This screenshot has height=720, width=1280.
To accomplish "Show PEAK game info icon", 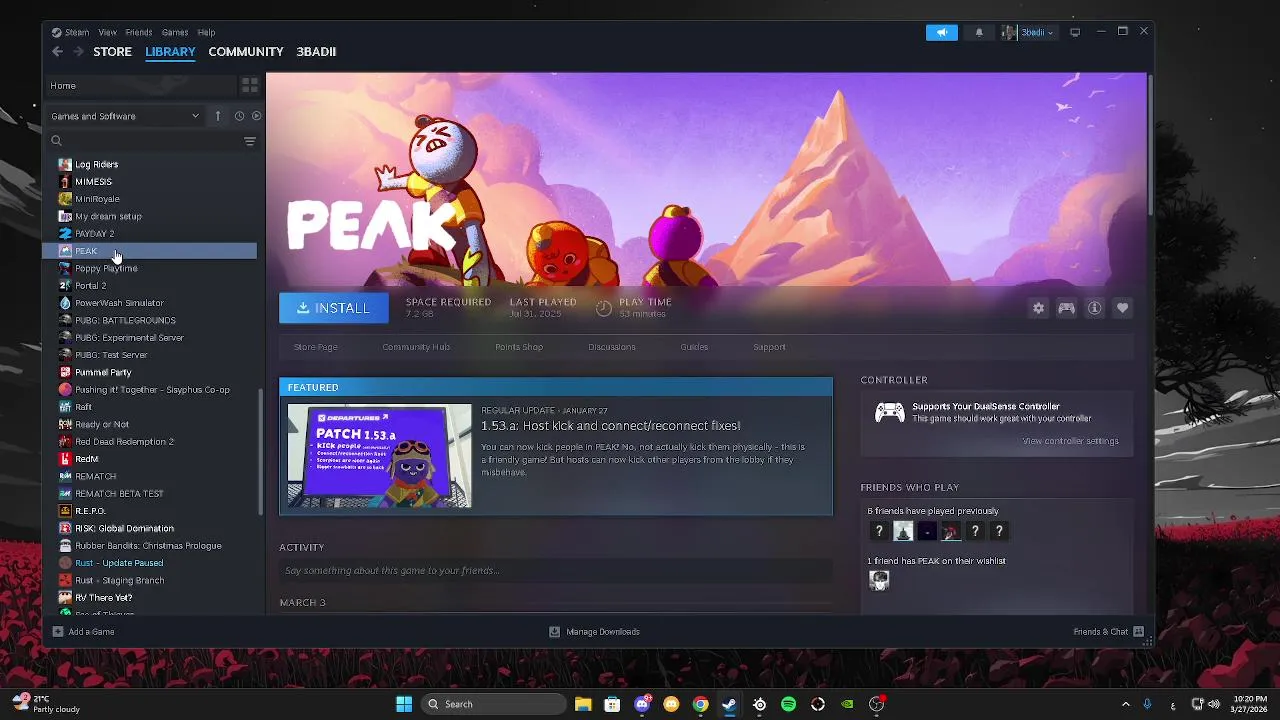I will [1094, 308].
